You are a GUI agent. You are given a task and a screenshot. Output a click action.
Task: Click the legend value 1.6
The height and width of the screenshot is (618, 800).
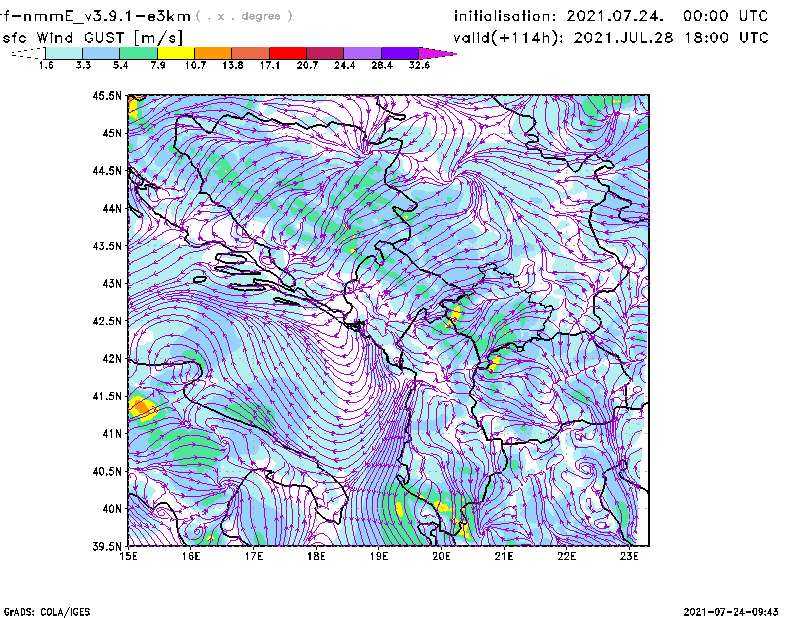point(46,65)
